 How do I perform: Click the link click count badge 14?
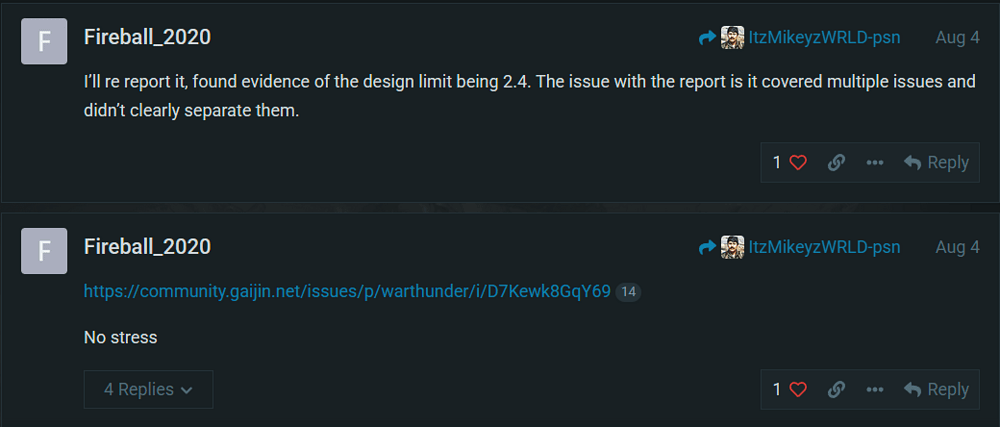(628, 293)
